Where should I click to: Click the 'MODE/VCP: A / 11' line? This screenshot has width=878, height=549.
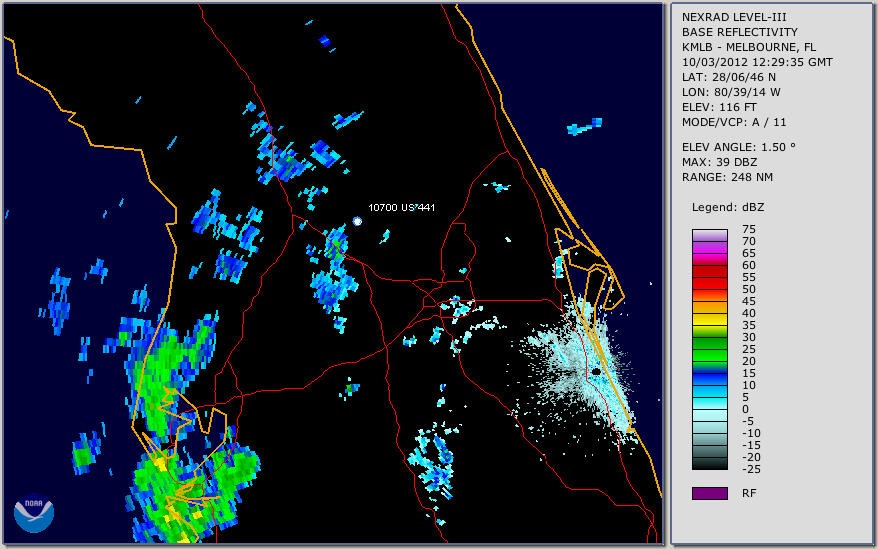[x=734, y=122]
